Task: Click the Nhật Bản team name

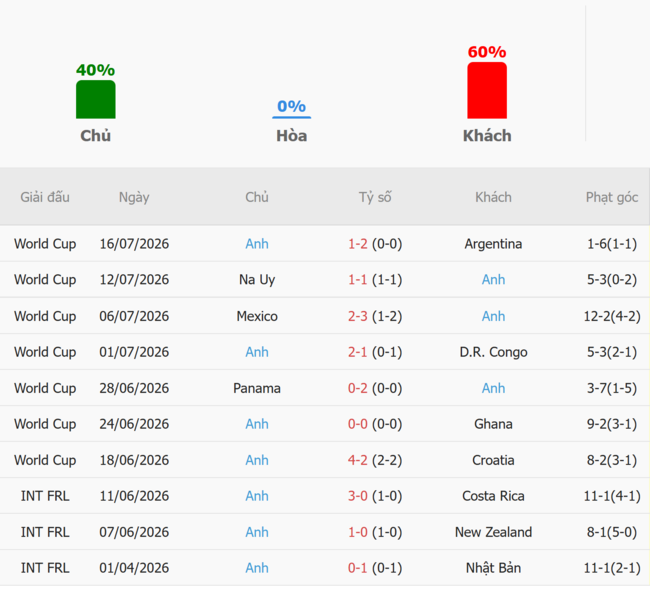Action: (x=493, y=568)
